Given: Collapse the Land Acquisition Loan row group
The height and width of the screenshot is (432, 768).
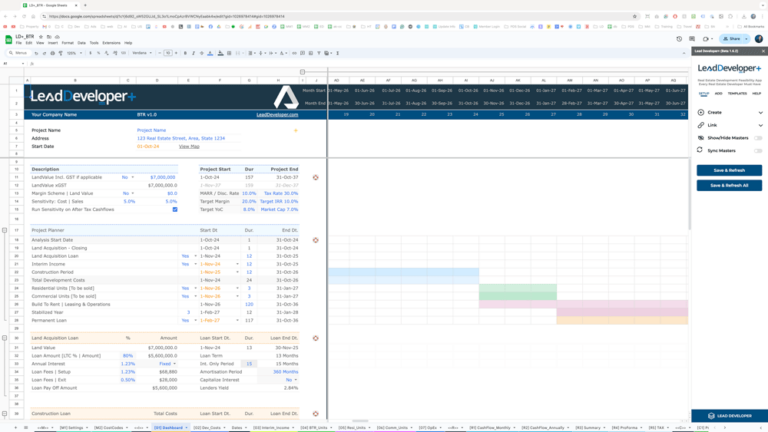Looking at the screenshot, I should tap(7, 338).
